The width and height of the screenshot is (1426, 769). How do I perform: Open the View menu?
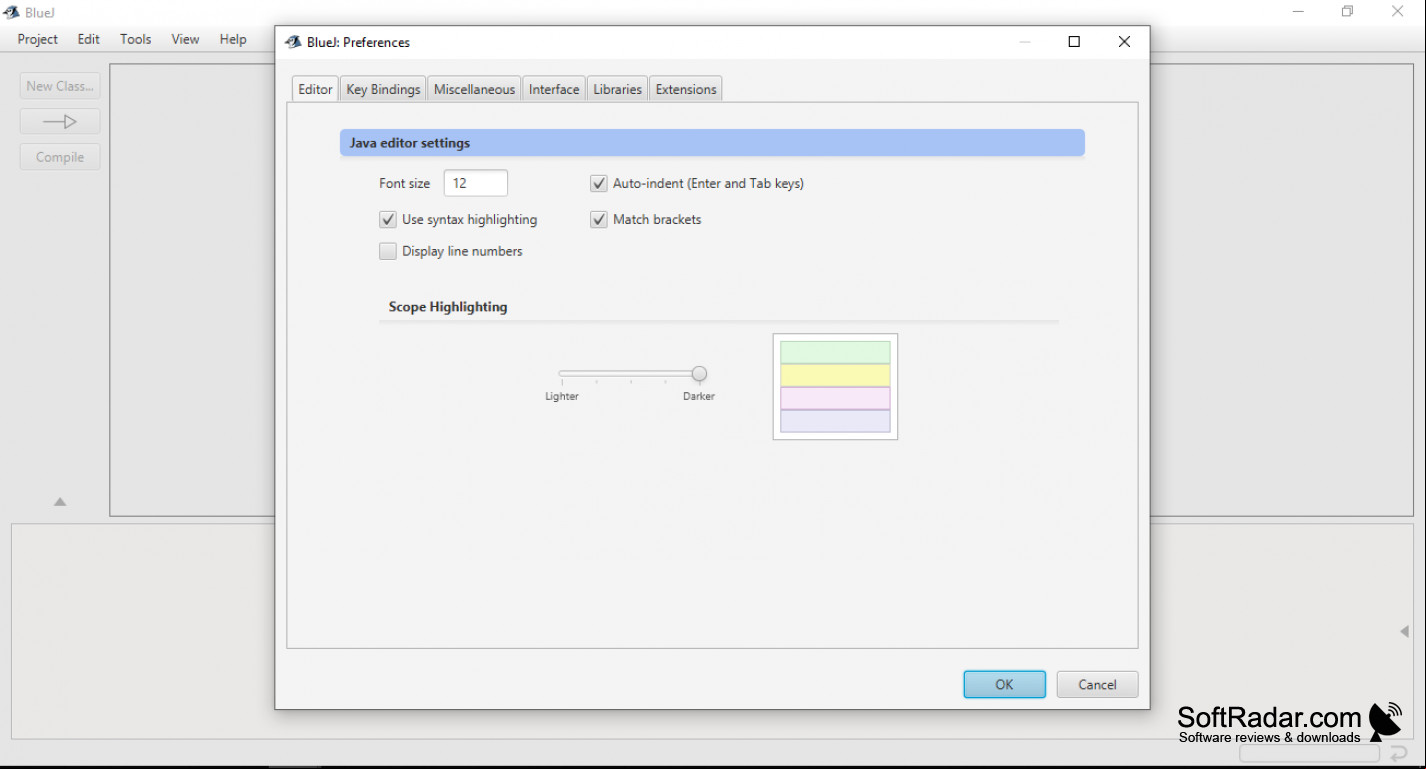pyautogui.click(x=185, y=39)
